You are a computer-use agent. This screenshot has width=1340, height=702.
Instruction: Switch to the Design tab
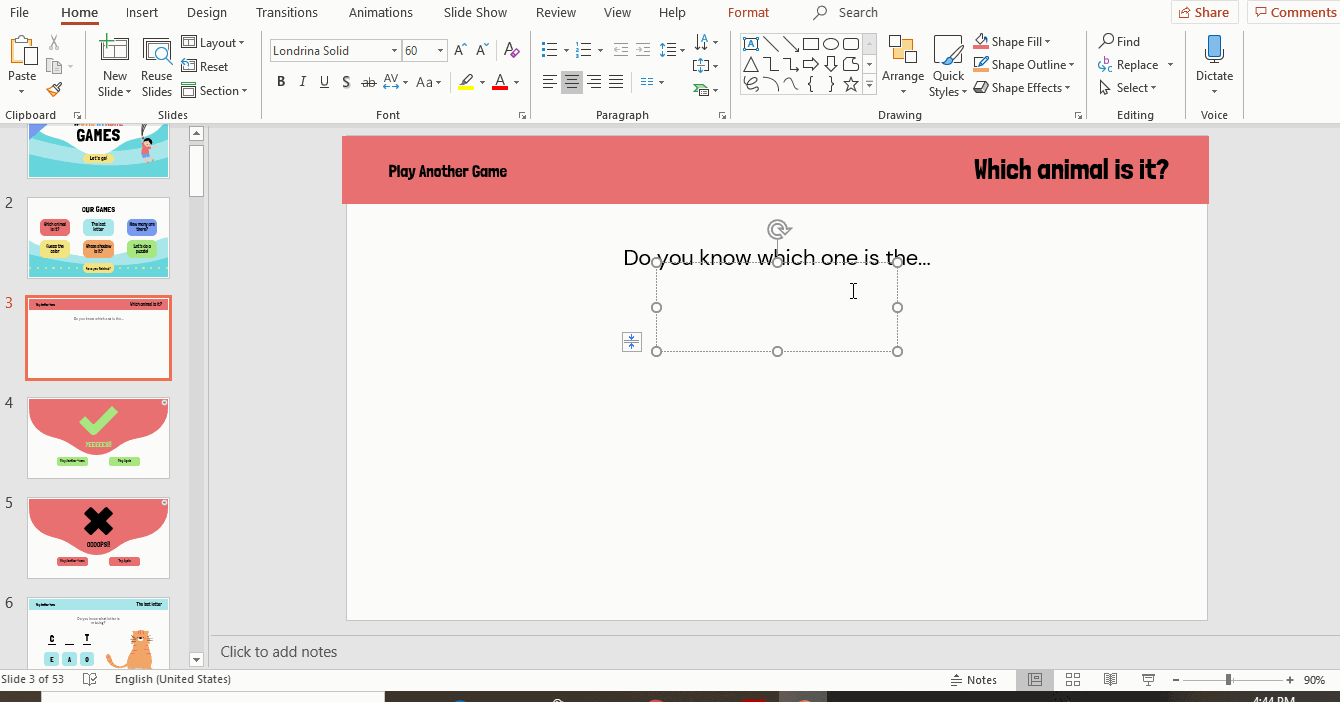click(x=207, y=13)
